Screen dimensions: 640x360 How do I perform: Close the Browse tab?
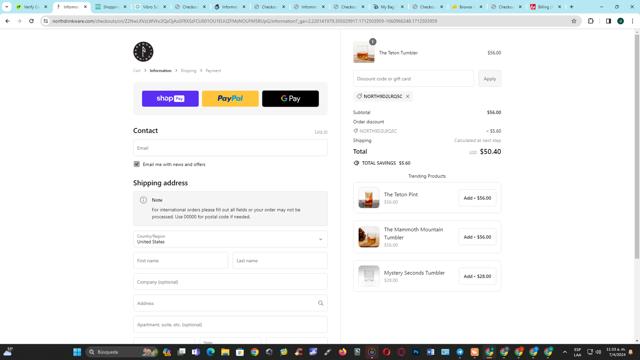click(x=481, y=7)
